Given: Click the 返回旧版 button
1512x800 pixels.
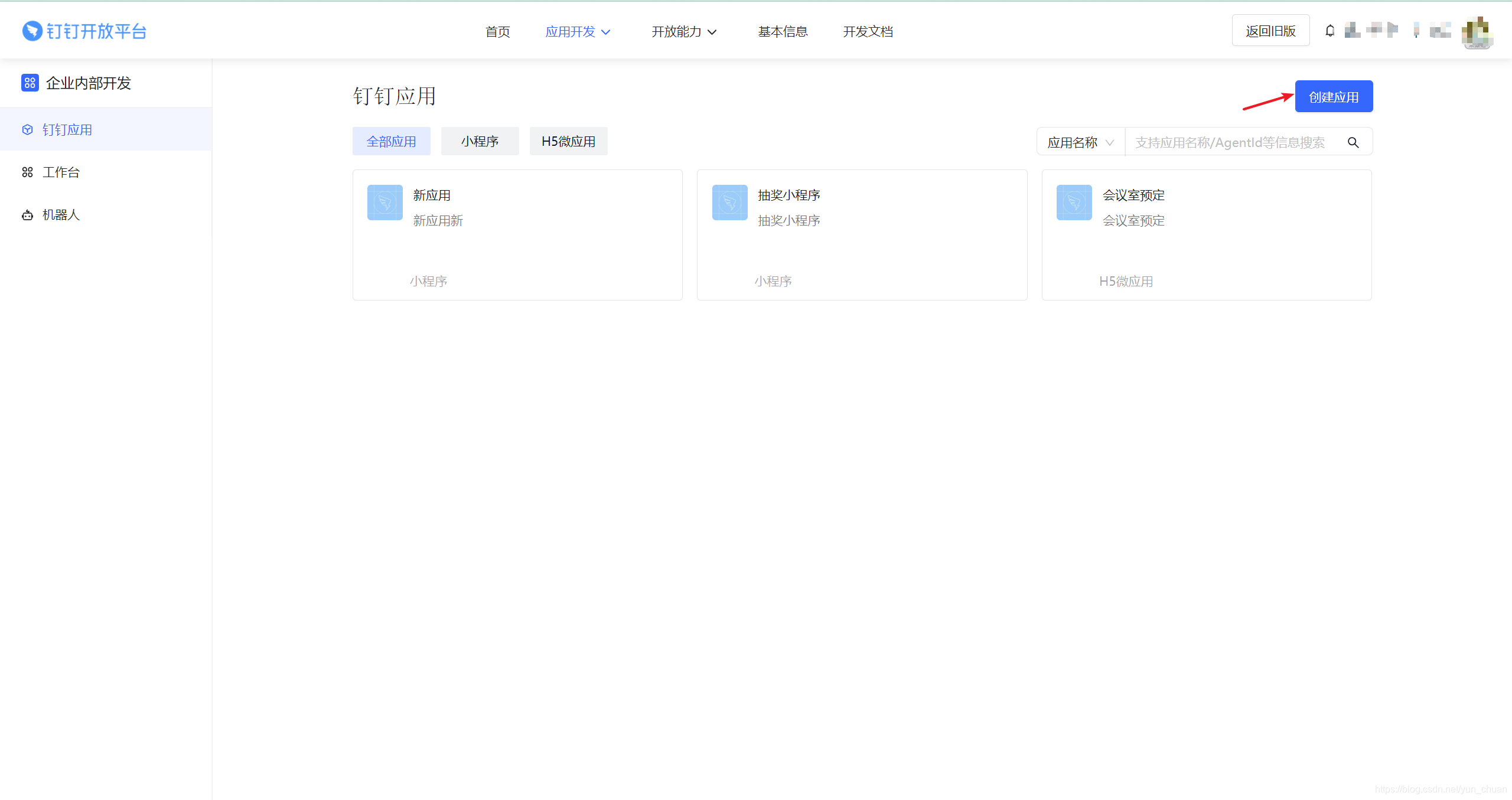Looking at the screenshot, I should pos(1270,31).
